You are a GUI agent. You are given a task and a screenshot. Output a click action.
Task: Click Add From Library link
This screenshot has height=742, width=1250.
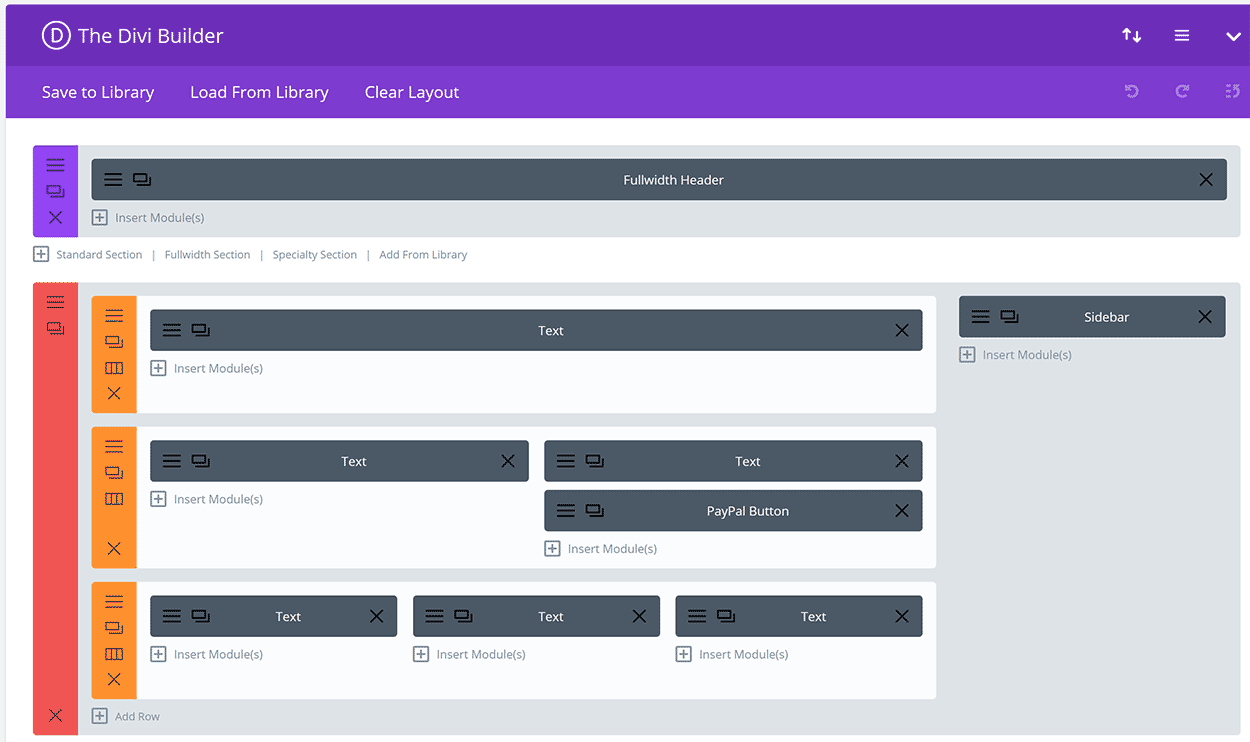pos(423,255)
